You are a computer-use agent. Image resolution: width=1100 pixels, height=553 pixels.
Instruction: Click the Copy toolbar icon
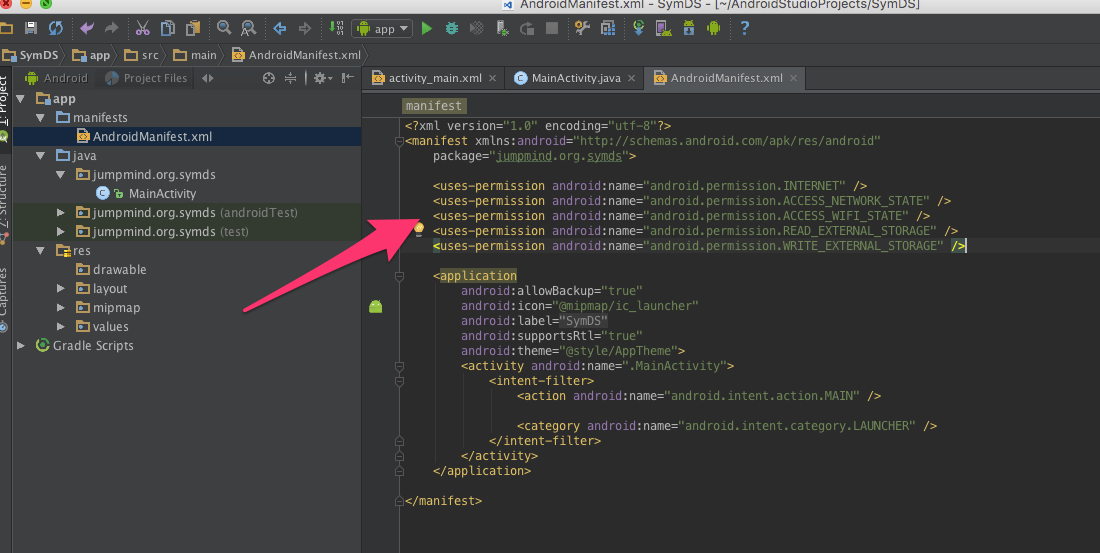(168, 28)
